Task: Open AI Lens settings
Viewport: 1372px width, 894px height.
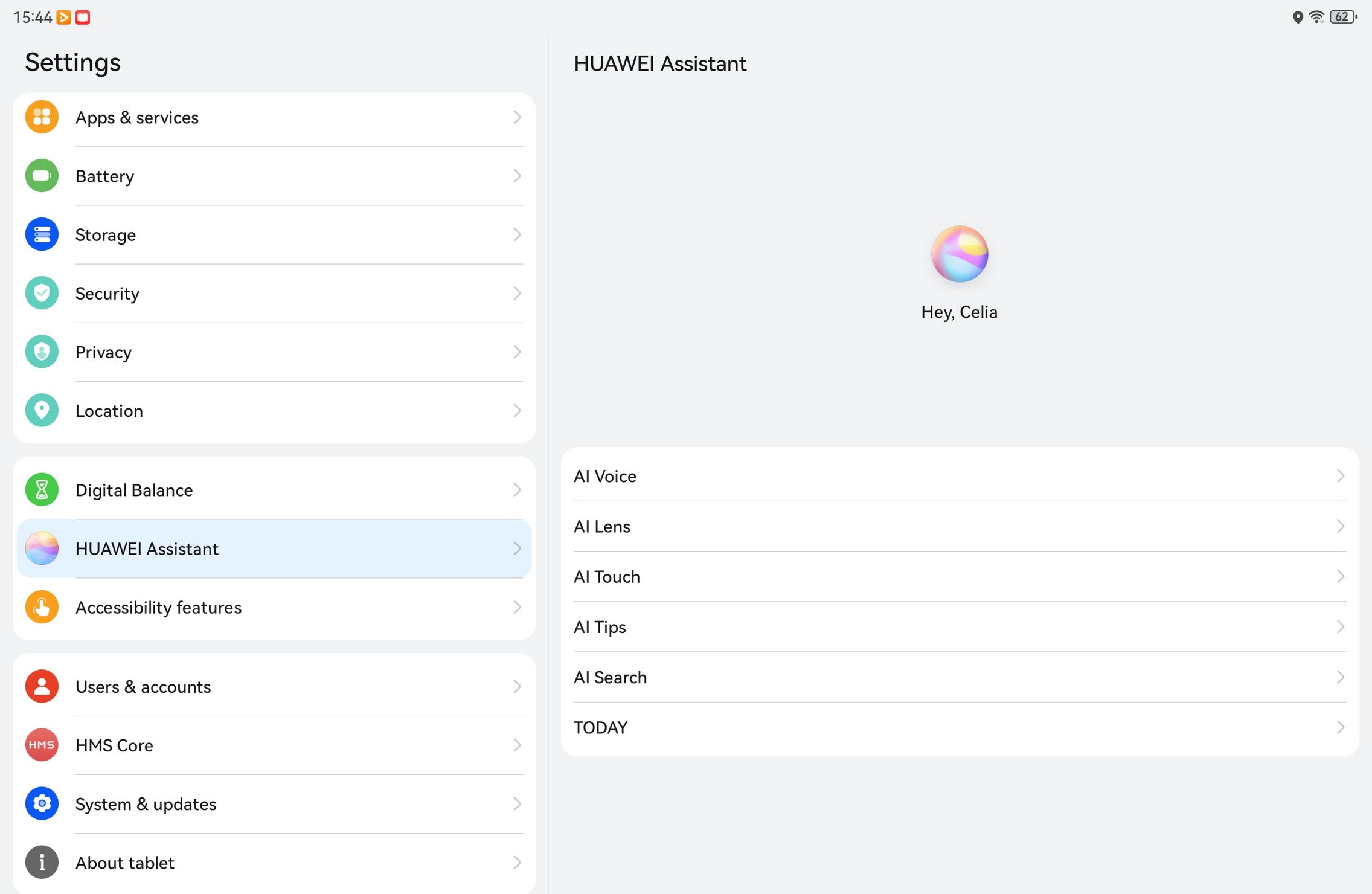Action: pyautogui.click(x=960, y=526)
